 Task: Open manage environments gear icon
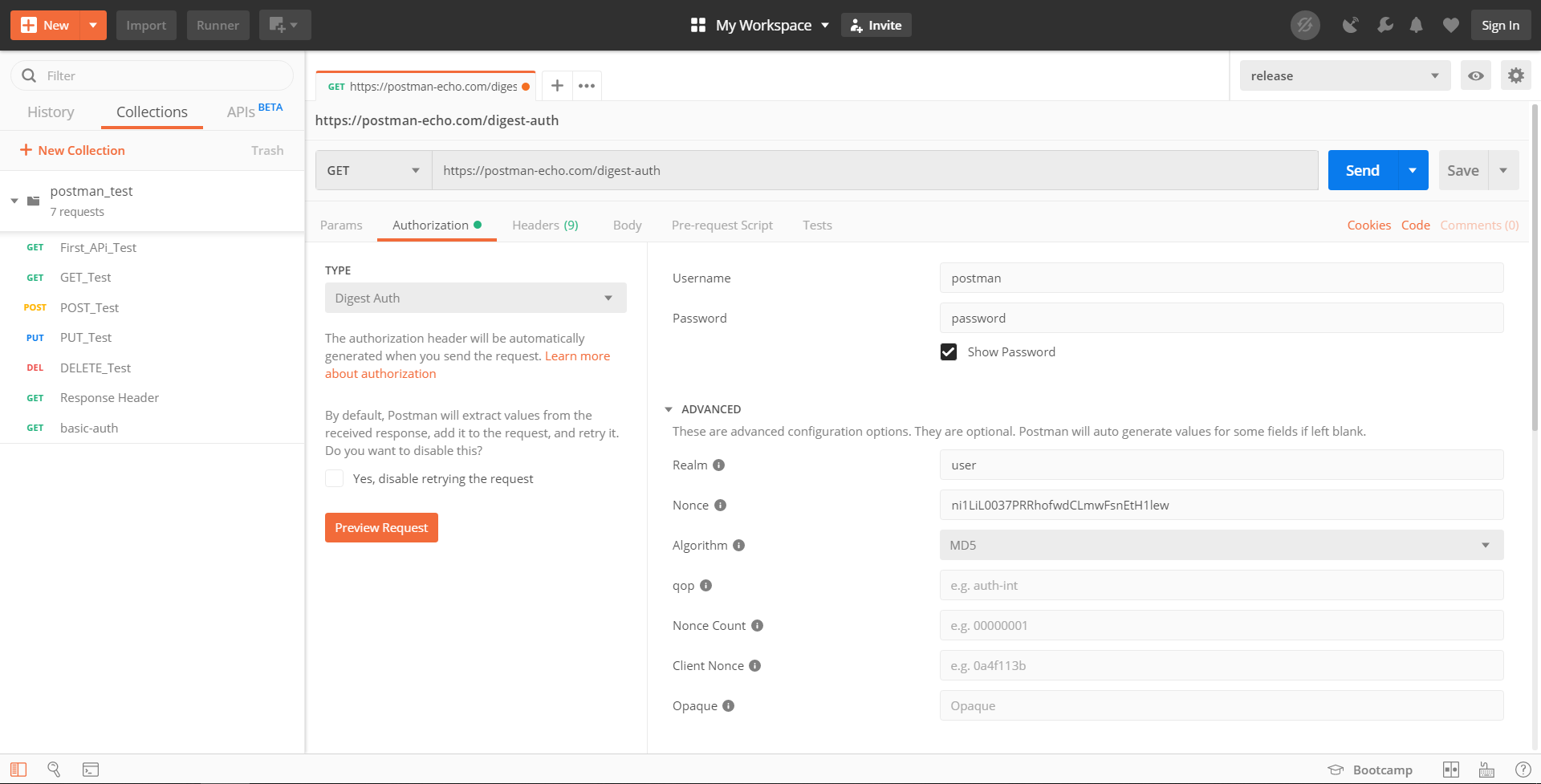tap(1515, 76)
